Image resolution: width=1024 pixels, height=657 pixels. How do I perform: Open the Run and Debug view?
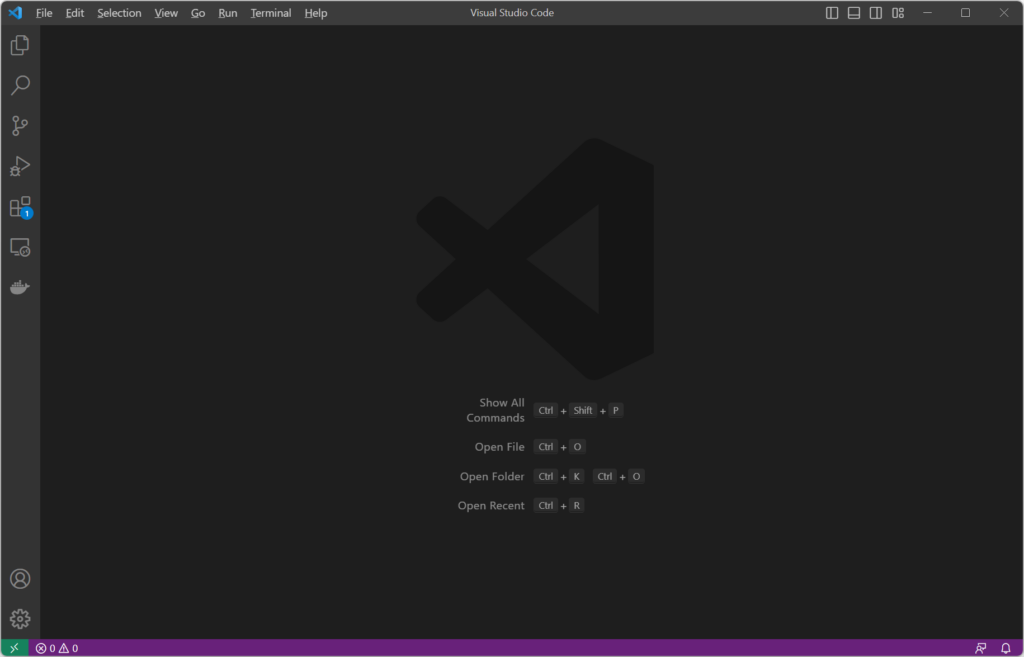click(20, 166)
